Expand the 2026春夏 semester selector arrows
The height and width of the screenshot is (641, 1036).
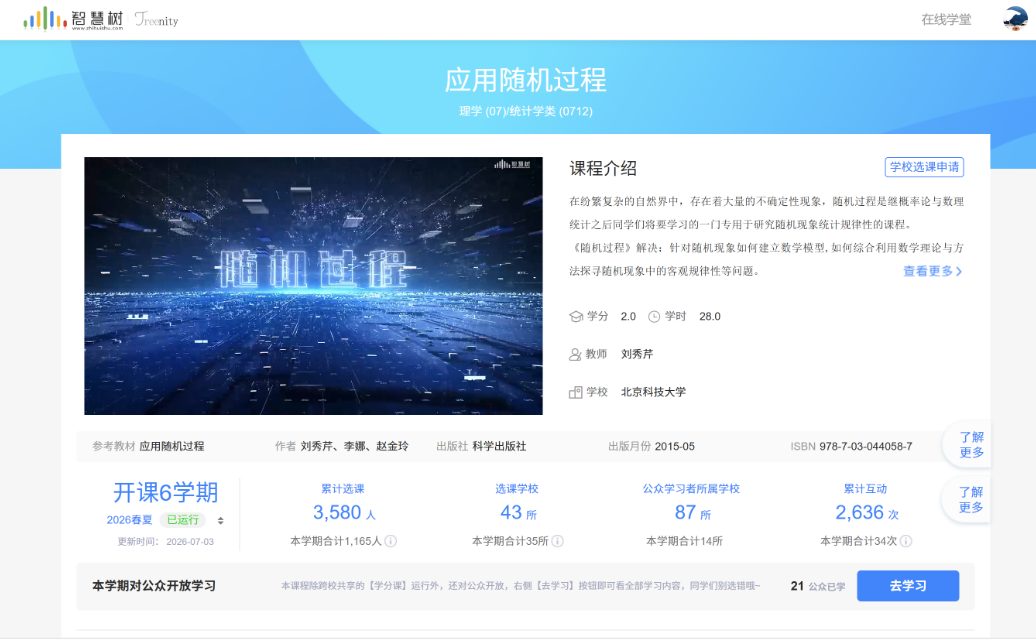220,521
